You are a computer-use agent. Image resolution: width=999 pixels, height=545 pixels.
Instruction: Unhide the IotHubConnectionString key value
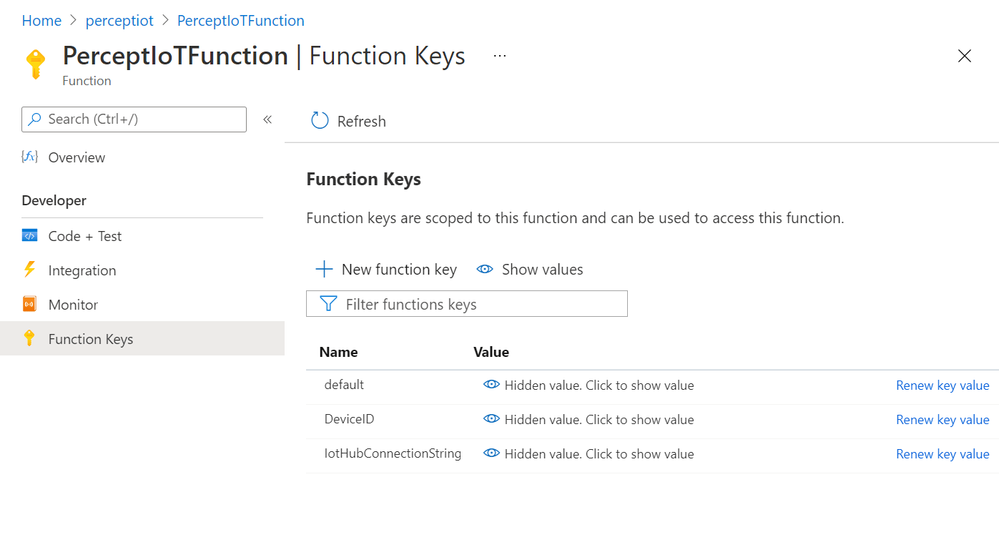coord(588,454)
